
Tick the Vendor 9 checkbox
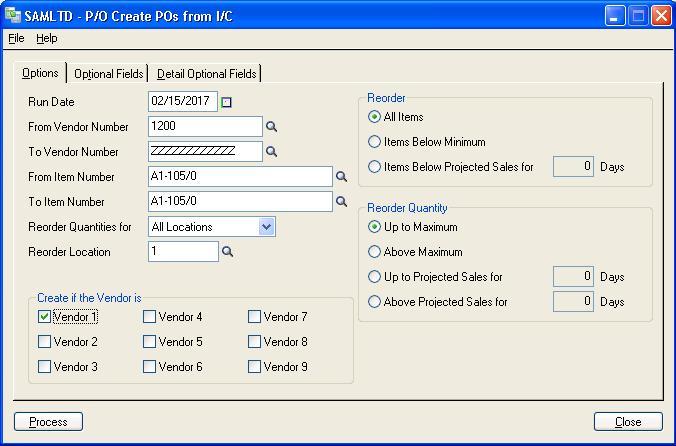click(x=254, y=367)
